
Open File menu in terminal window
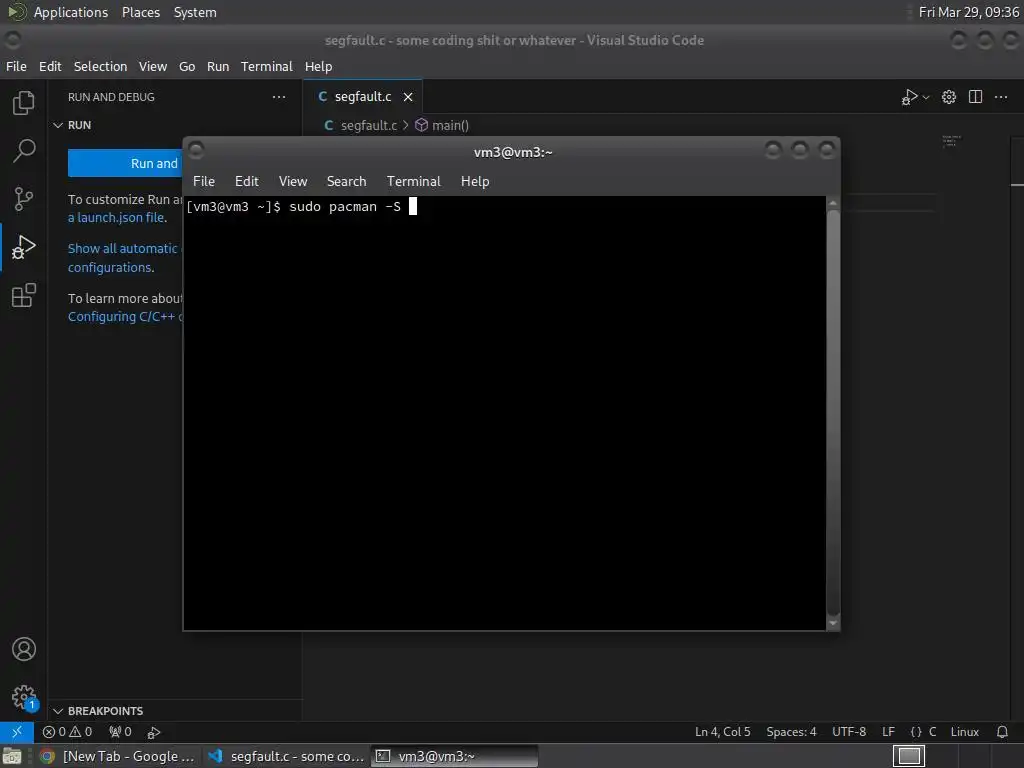[204, 182]
